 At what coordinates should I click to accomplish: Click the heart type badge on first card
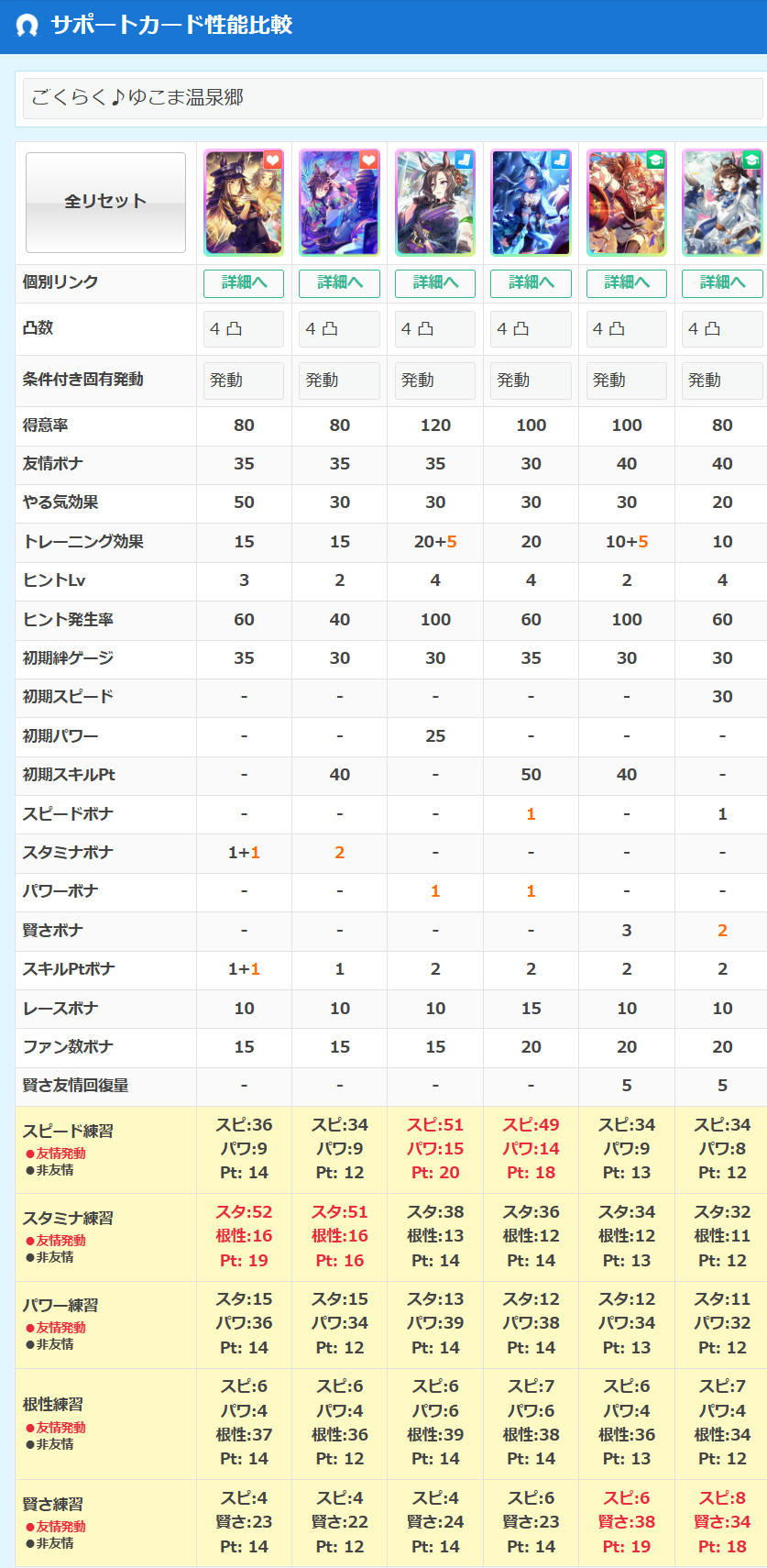(273, 160)
